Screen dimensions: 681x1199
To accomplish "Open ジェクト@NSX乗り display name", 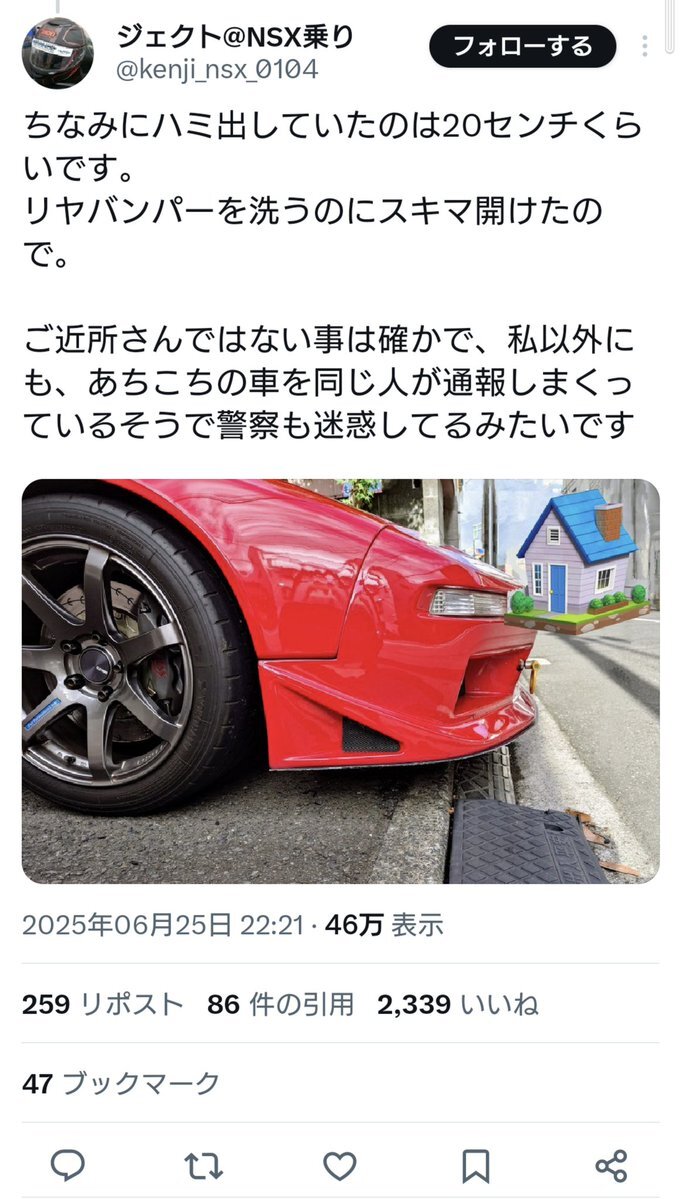I will click(x=235, y=36).
